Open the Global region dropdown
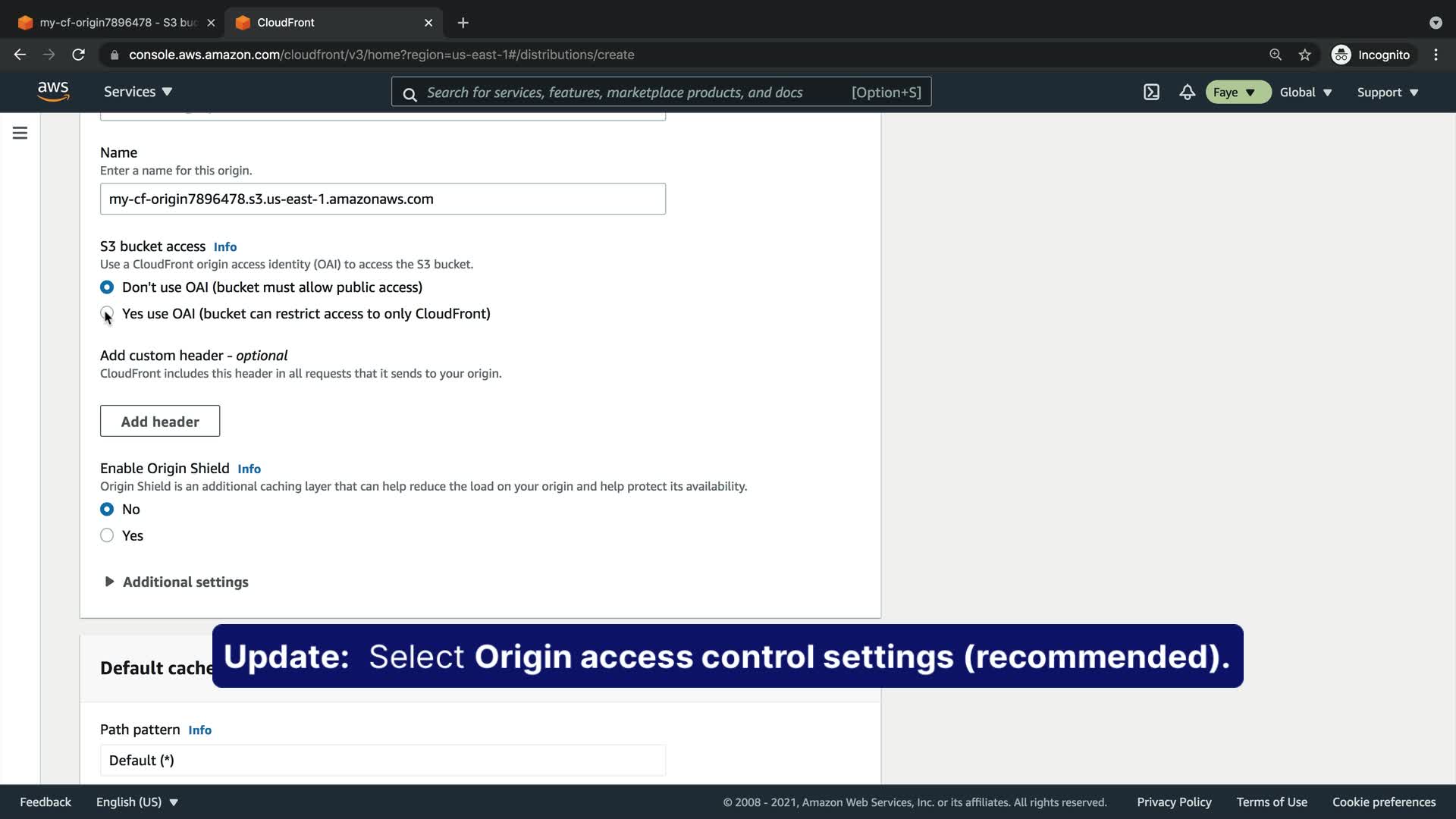1456x819 pixels. tap(1305, 93)
